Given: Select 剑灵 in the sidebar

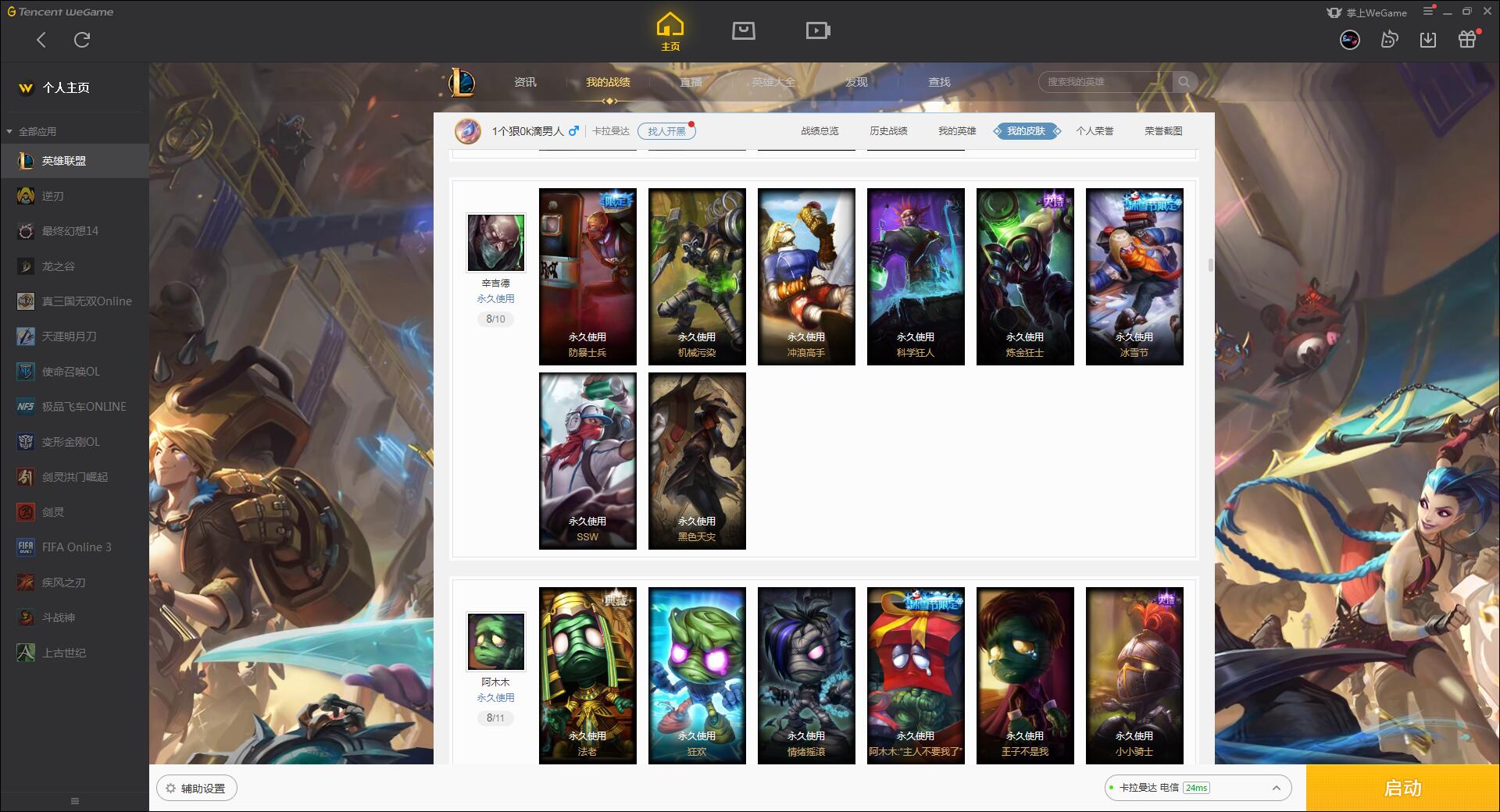Looking at the screenshot, I should point(74,512).
